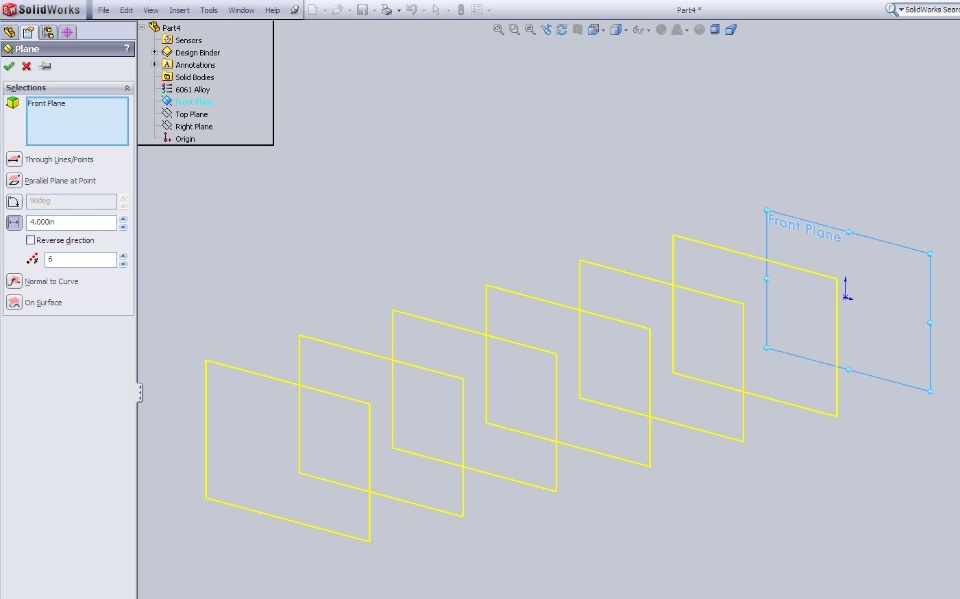Decrease number of planes with down spinner
960x599 pixels.
123,264
